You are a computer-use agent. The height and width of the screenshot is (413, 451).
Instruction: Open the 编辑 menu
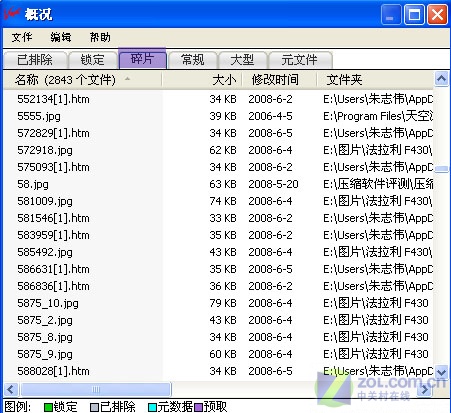click(61, 37)
